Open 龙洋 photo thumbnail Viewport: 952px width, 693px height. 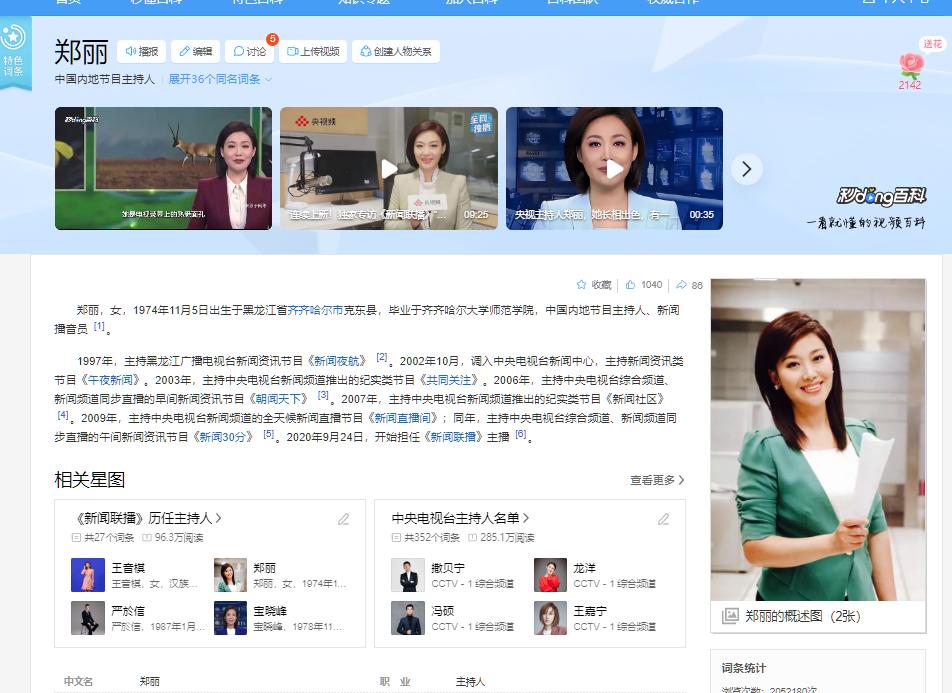coord(550,575)
